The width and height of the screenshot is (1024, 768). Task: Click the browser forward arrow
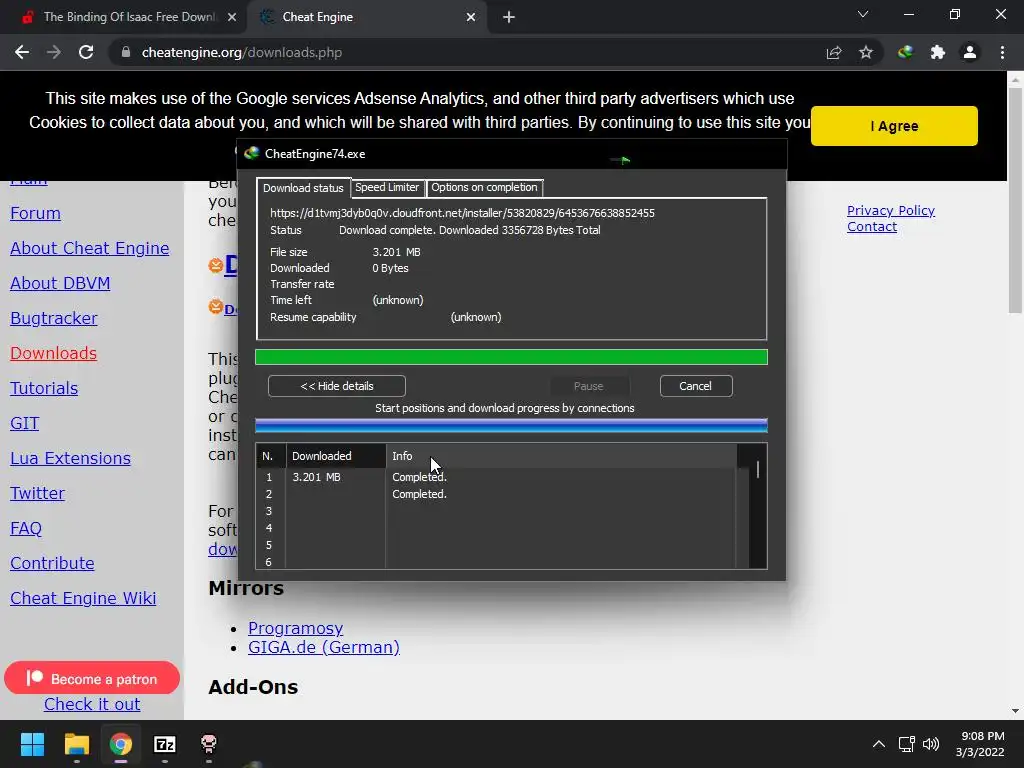(x=54, y=52)
